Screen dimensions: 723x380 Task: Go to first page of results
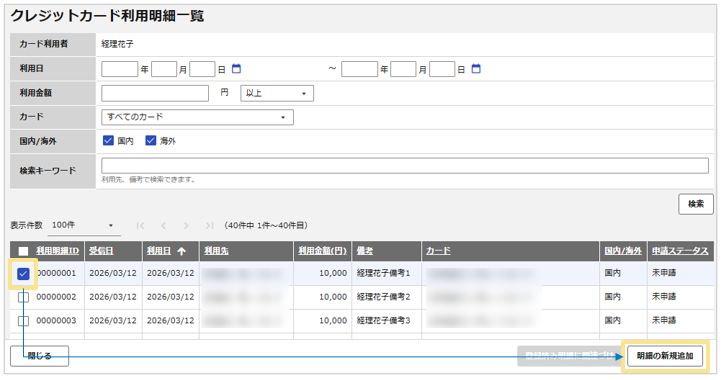tap(141, 226)
